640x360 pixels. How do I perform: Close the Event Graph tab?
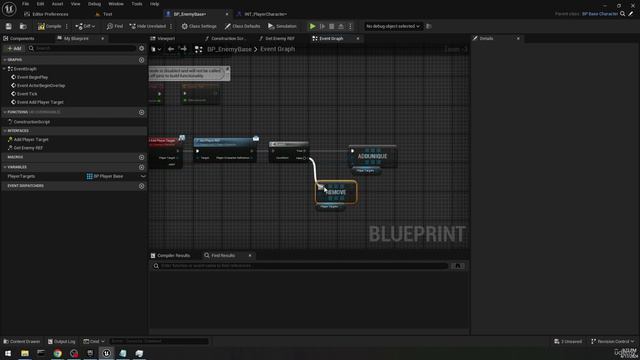[358, 38]
